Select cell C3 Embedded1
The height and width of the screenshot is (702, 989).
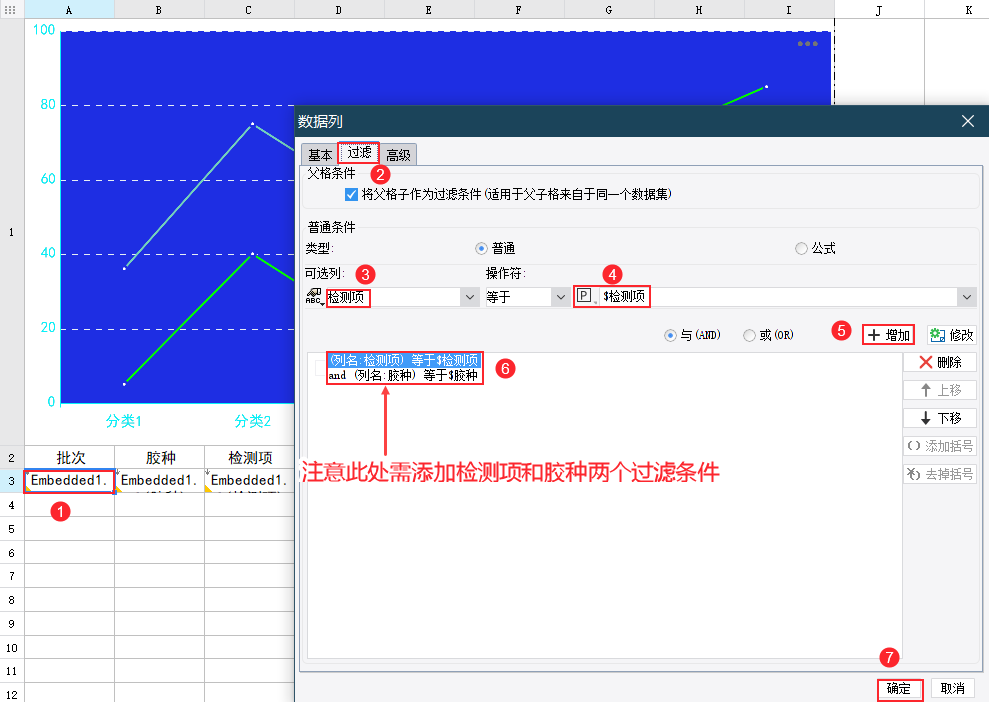point(249,481)
